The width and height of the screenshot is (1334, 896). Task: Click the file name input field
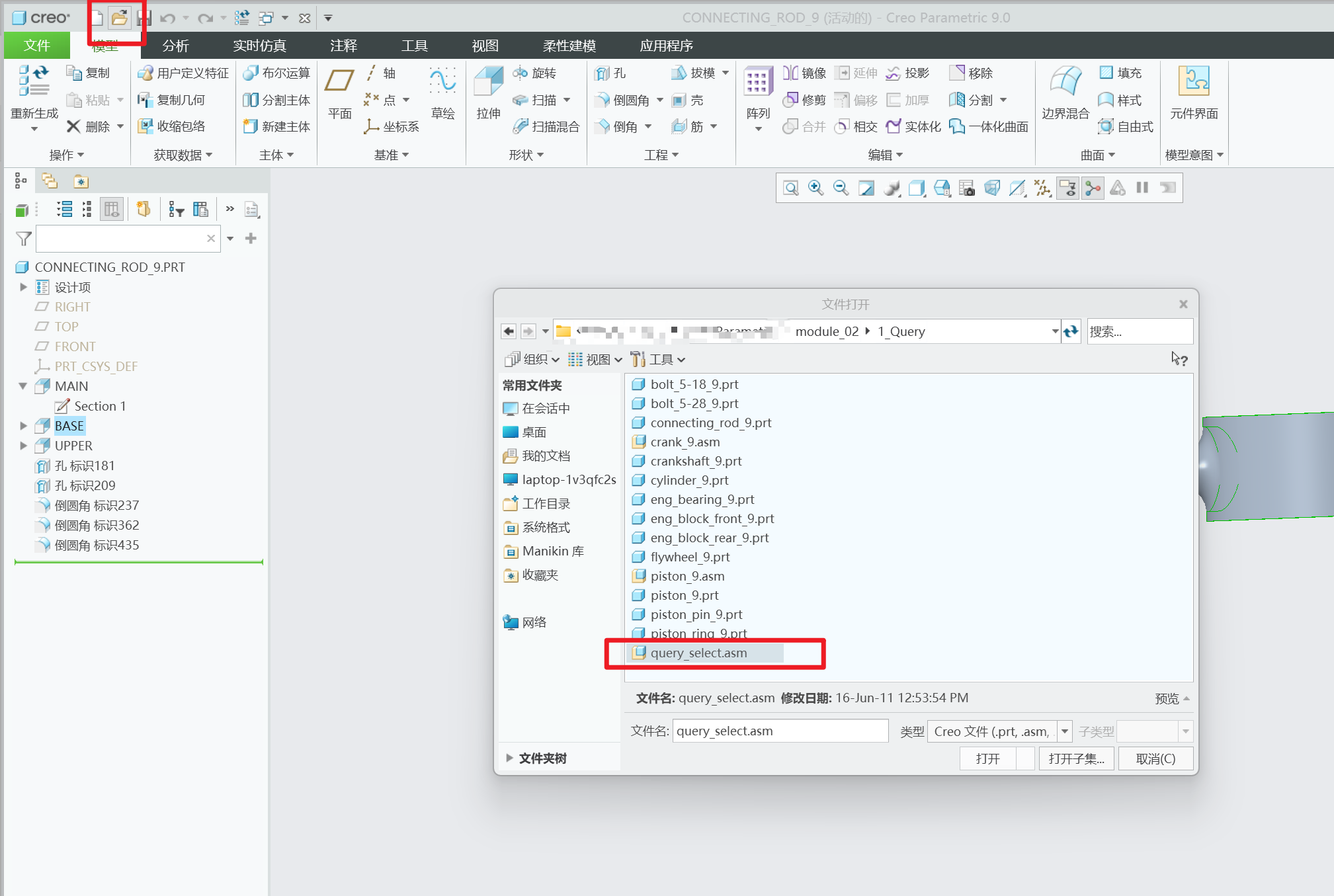(780, 731)
